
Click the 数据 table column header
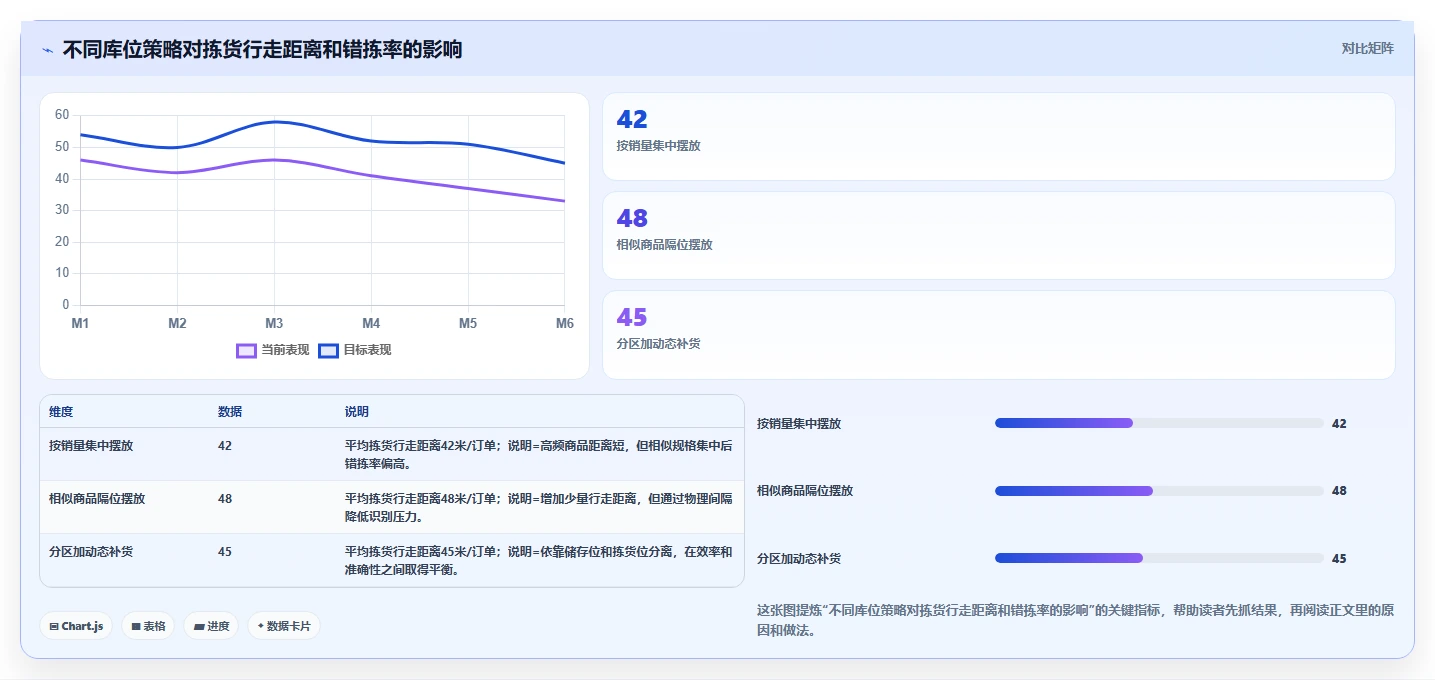(x=230, y=412)
